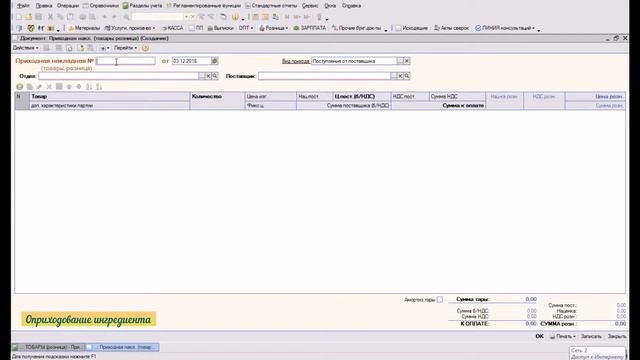Open the Окна menu
The width and height of the screenshot is (640, 360).
click(330, 6)
